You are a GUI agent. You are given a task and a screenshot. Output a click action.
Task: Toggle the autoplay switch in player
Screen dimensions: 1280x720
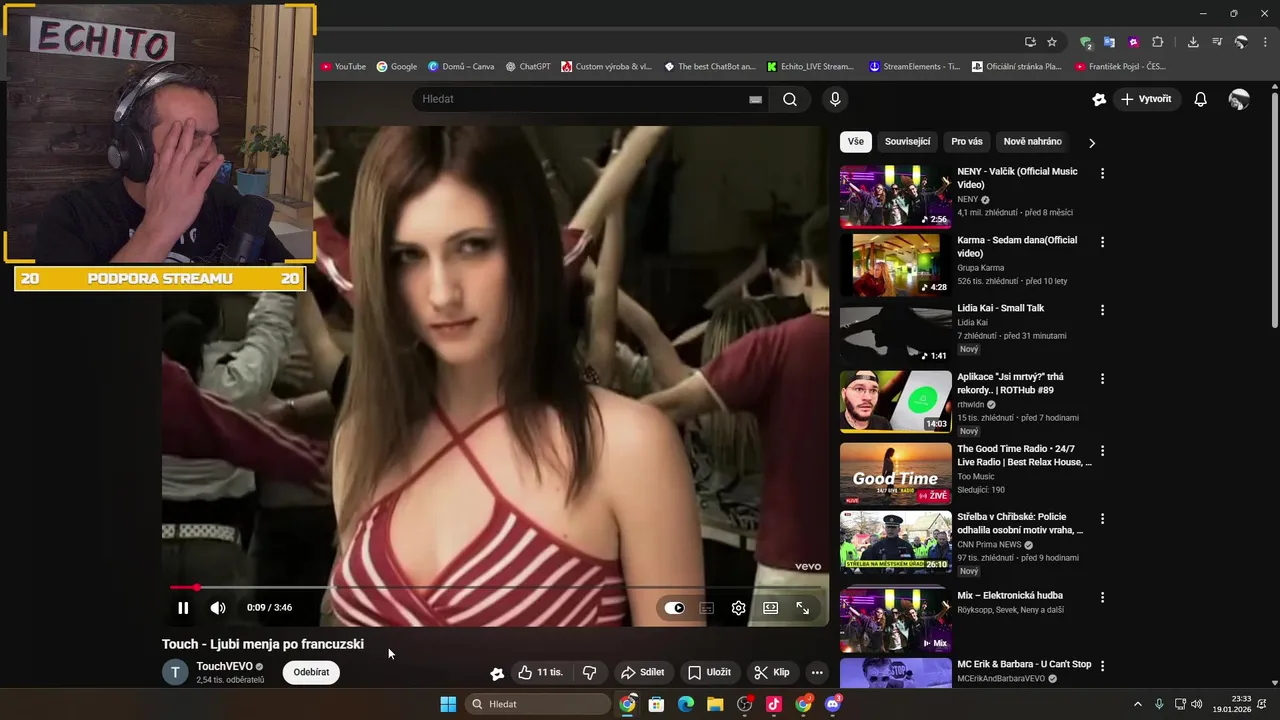(675, 608)
